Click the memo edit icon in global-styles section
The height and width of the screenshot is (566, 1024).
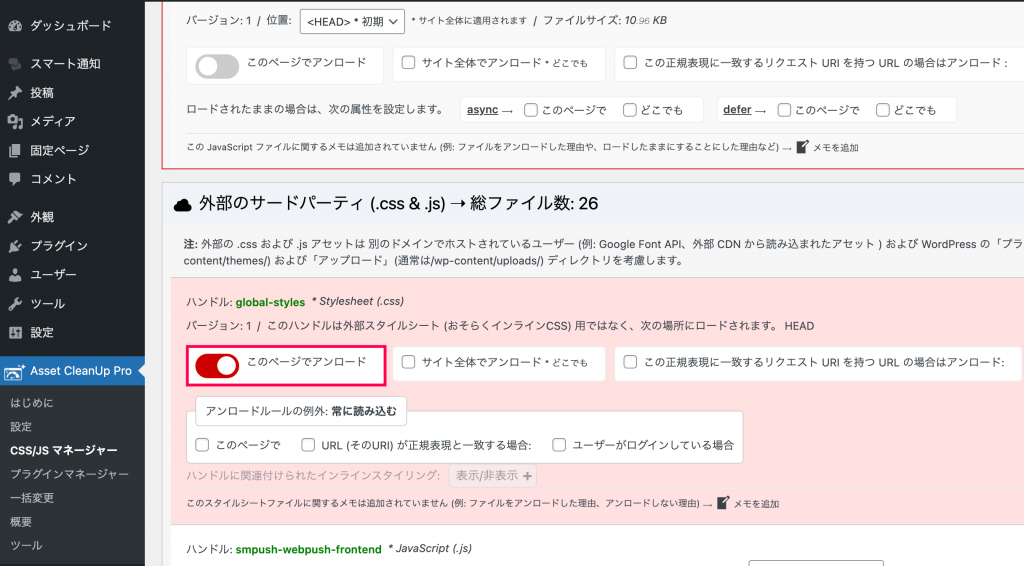[723, 503]
